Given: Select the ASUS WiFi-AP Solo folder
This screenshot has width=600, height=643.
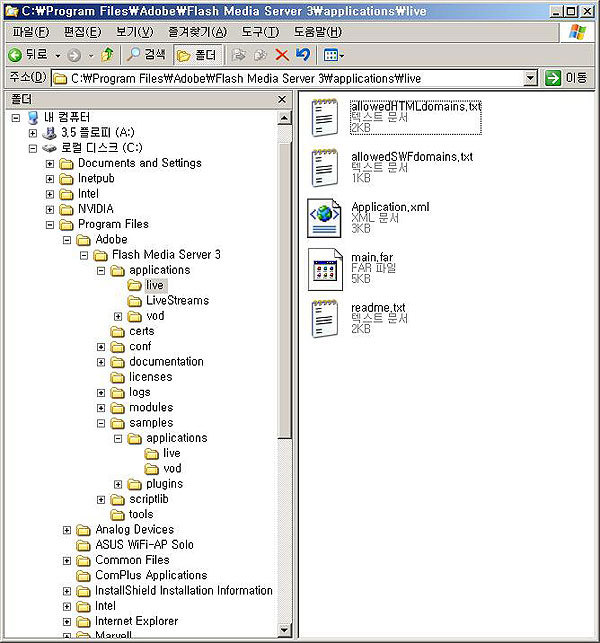Looking at the screenshot, I should pos(135,545).
